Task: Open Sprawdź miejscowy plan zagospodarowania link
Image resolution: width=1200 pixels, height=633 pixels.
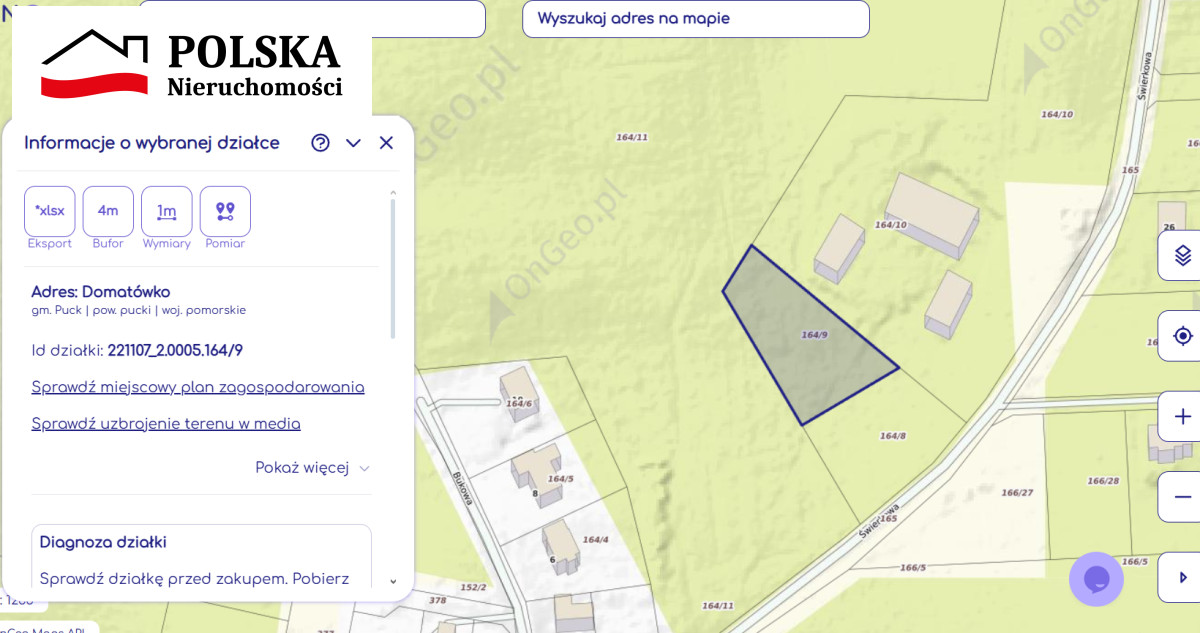Action: point(198,387)
